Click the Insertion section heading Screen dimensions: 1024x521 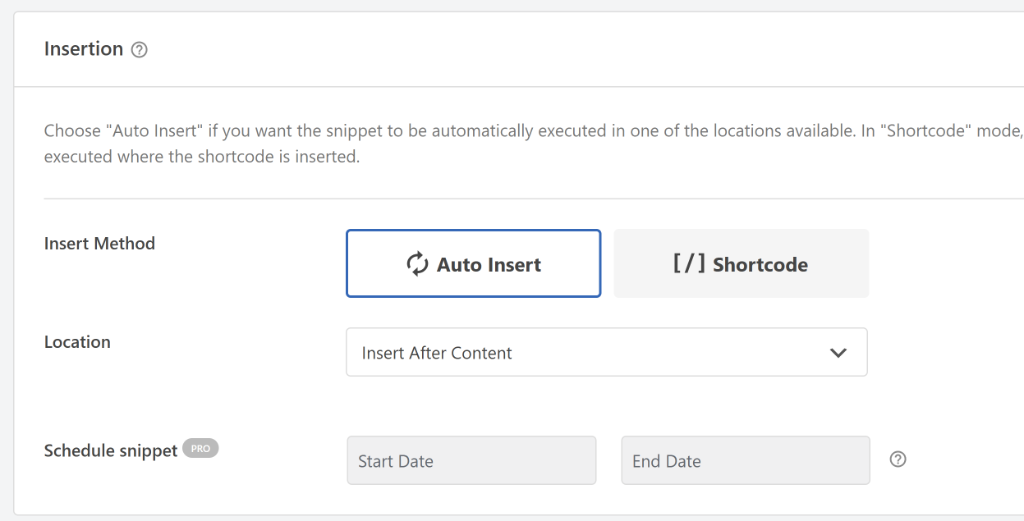[84, 49]
